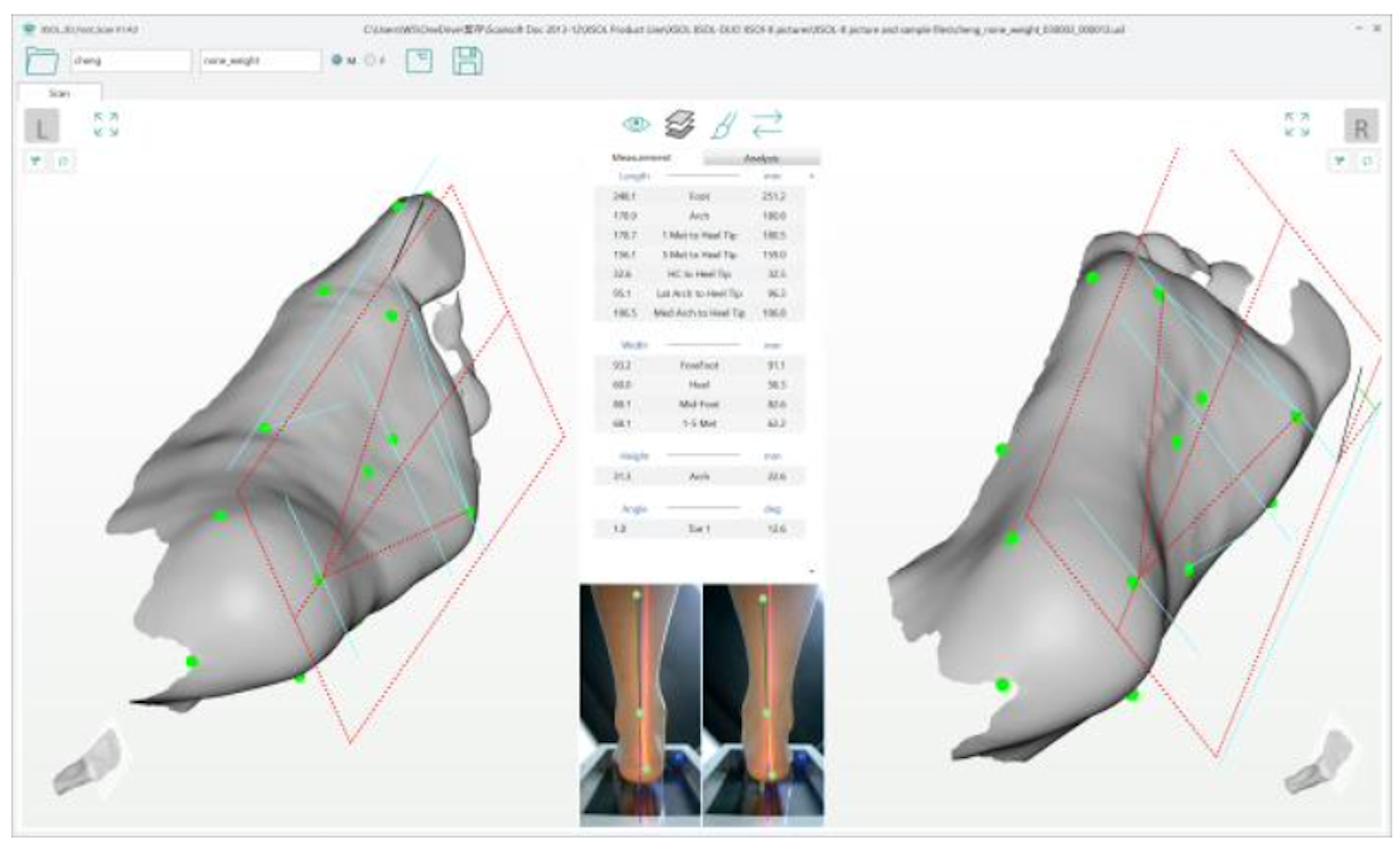Click the R right foot button
Viewport: 1400px width, 851px height.
pyautogui.click(x=1361, y=126)
